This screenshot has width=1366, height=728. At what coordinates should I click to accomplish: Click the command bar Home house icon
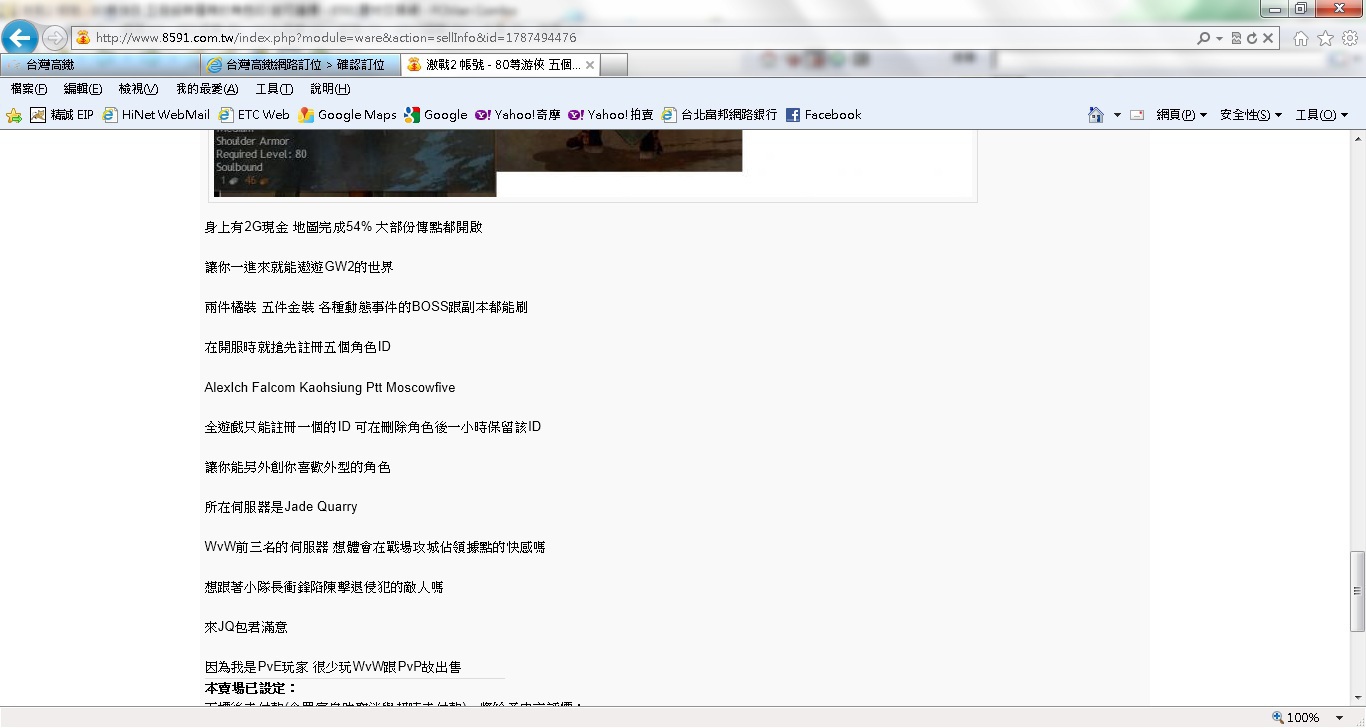[x=1096, y=115]
